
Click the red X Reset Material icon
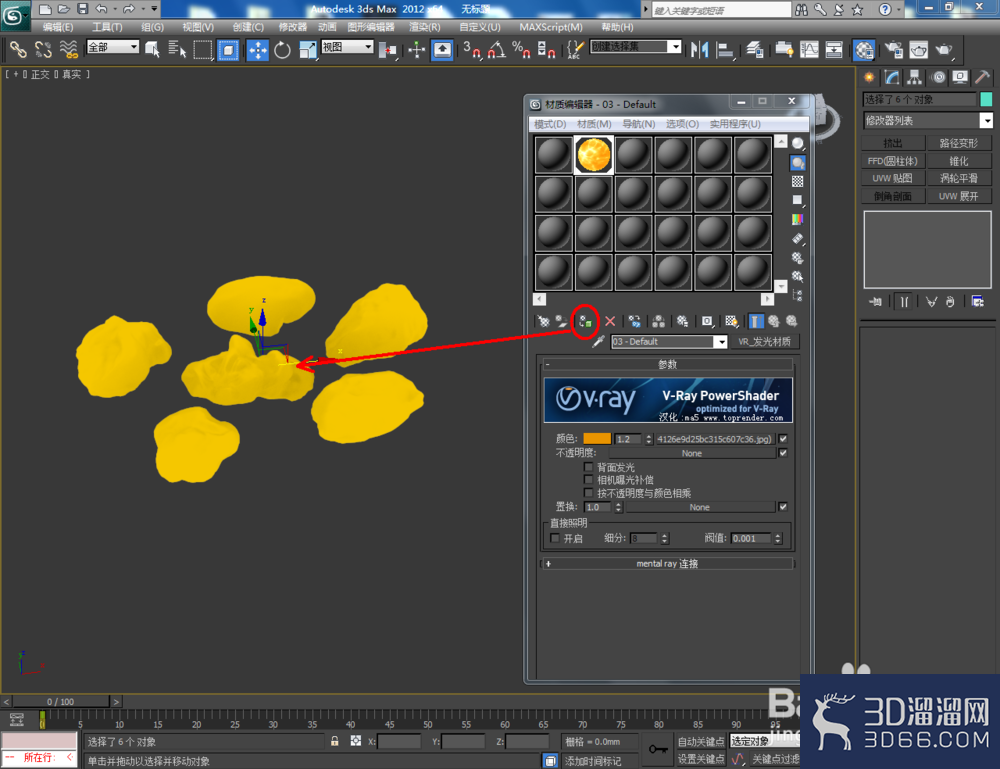coord(610,321)
